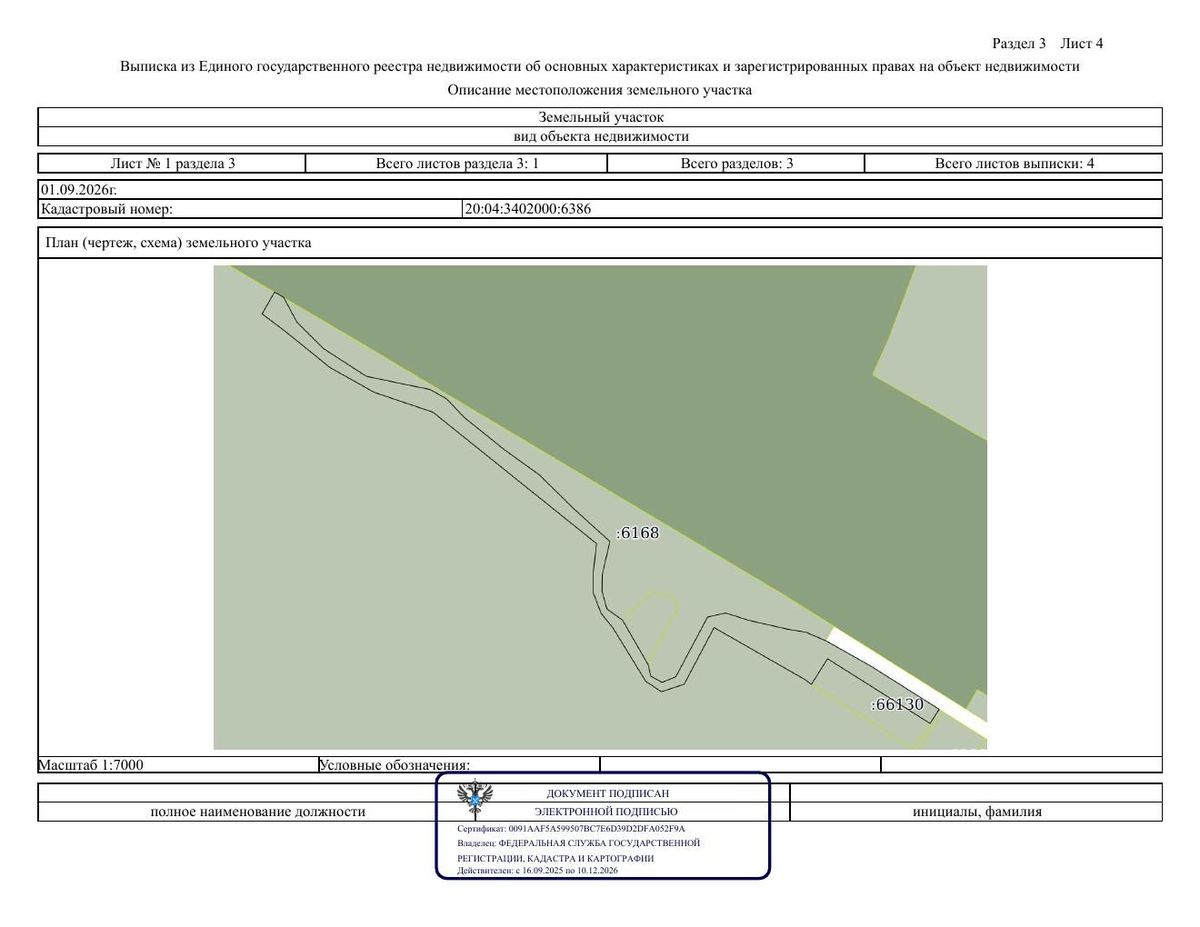The width and height of the screenshot is (1200, 927).
Task: Click the "Условные обозначения:" label
Action: click(x=394, y=765)
